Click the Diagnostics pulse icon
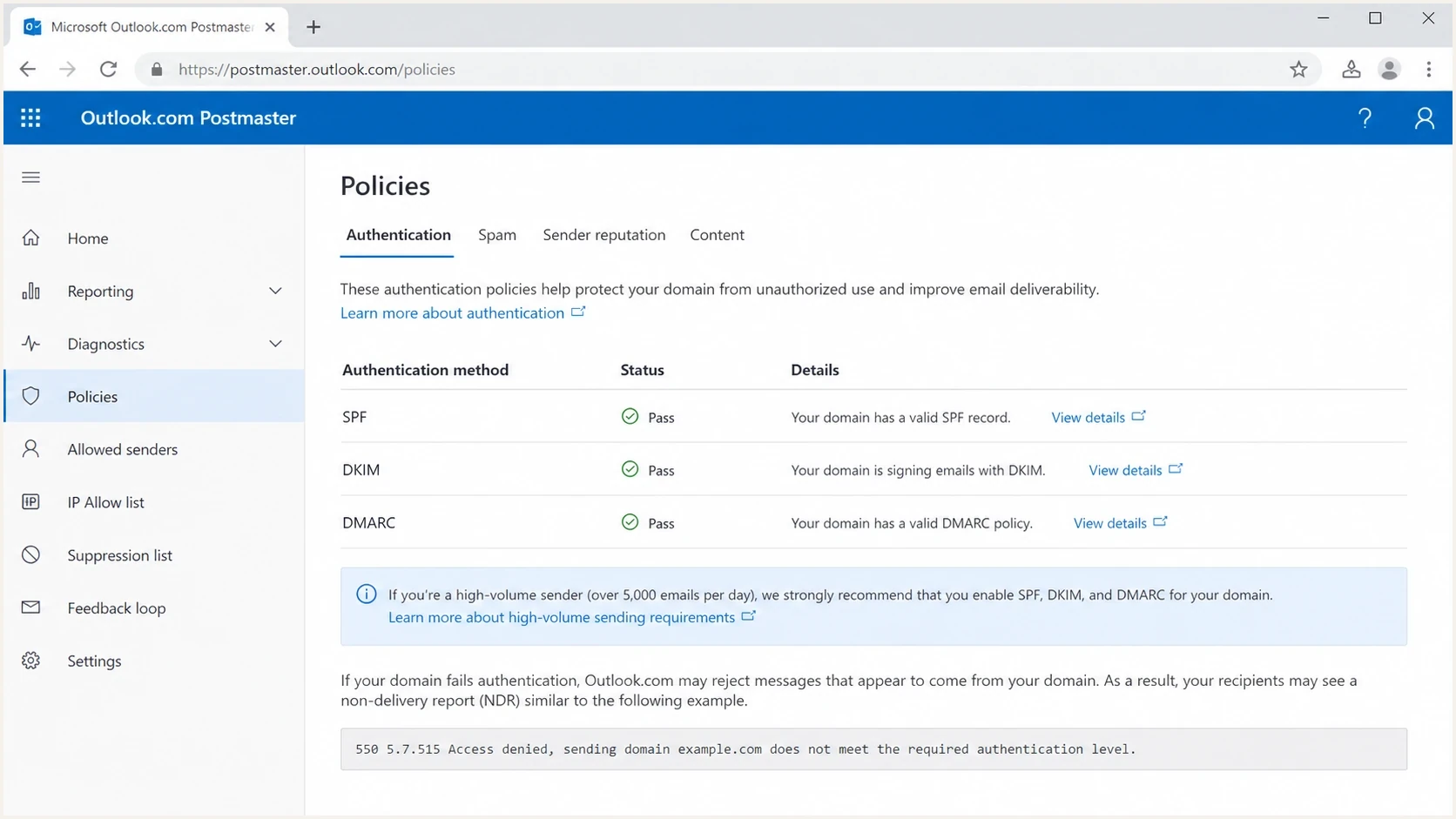Viewport: 1456px width, 819px height. [x=31, y=344]
